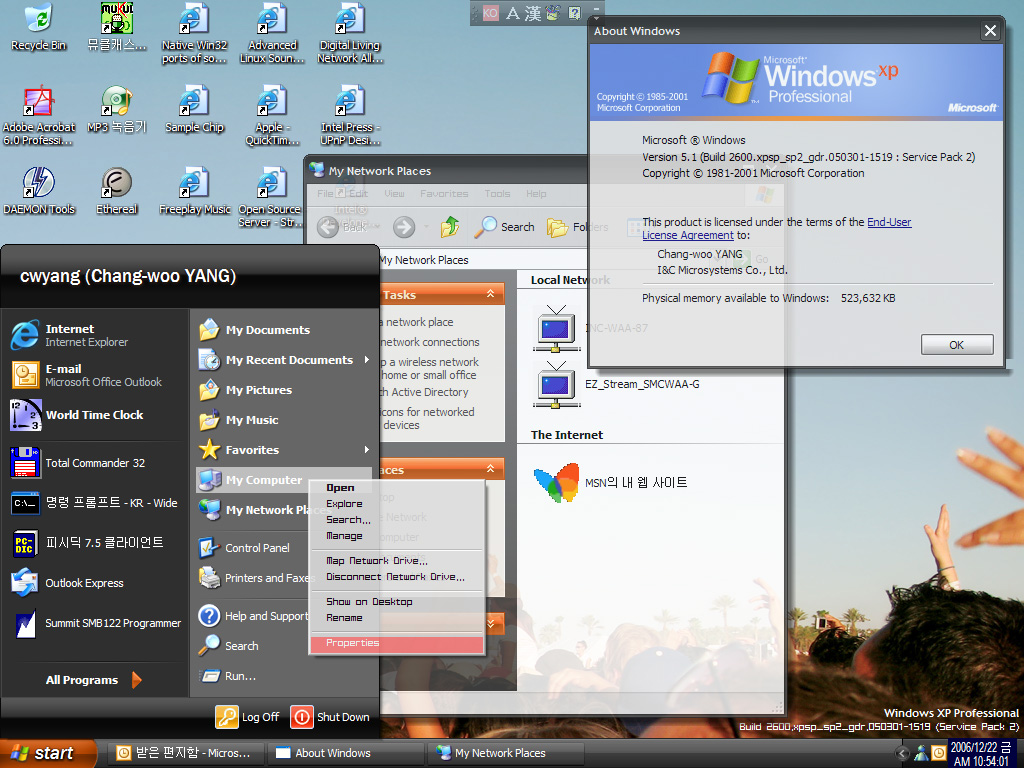
Task: Click the Up folder toolbar icon
Action: 451,227
